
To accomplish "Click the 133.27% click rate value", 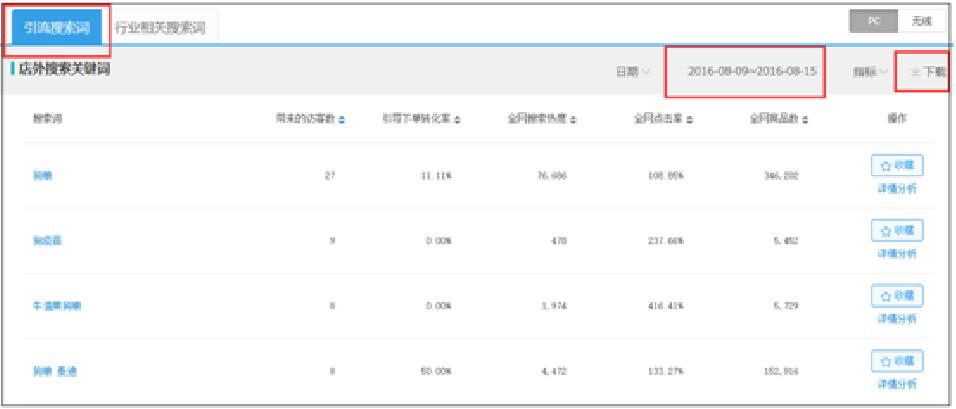I will point(666,371).
